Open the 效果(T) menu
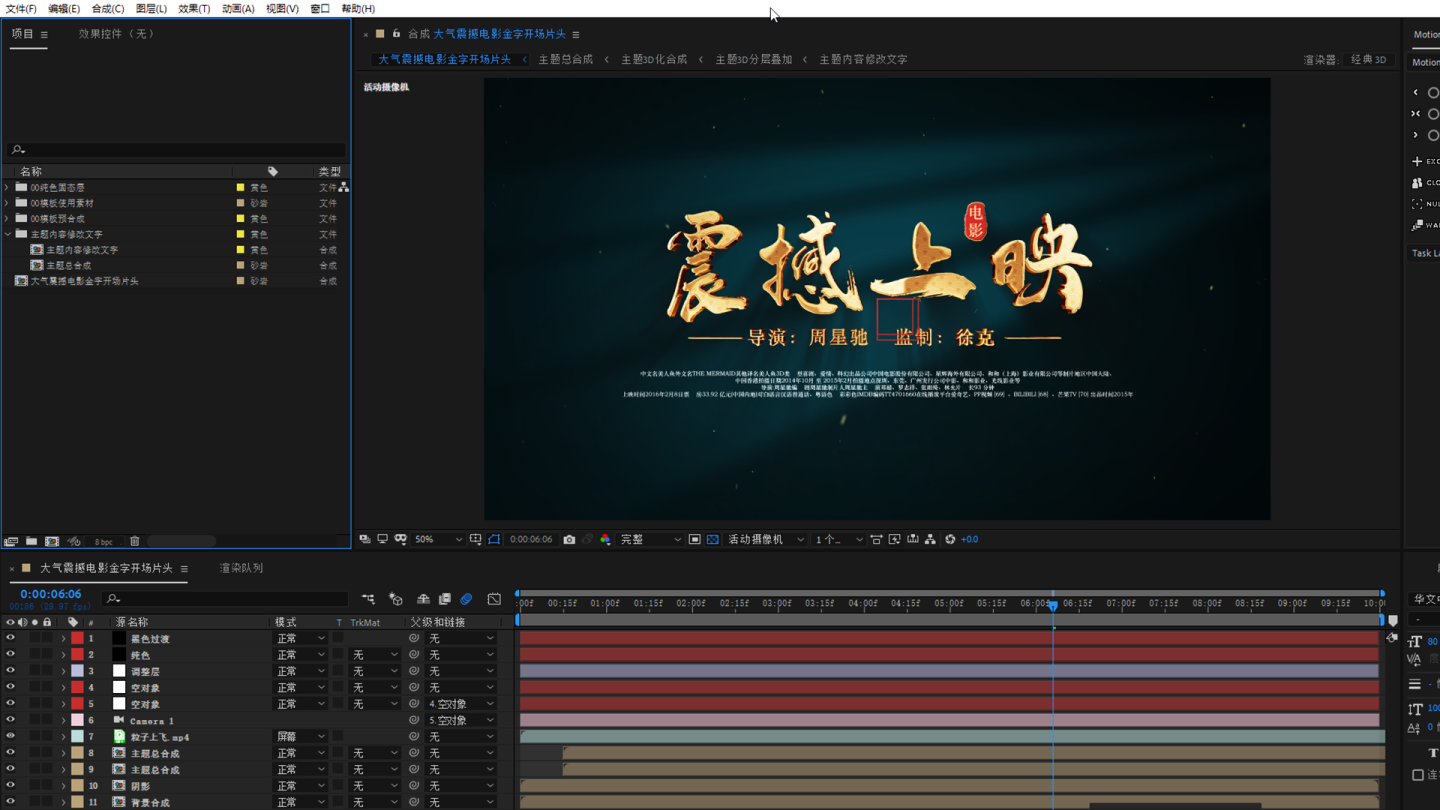This screenshot has height=810, width=1440. click(194, 8)
